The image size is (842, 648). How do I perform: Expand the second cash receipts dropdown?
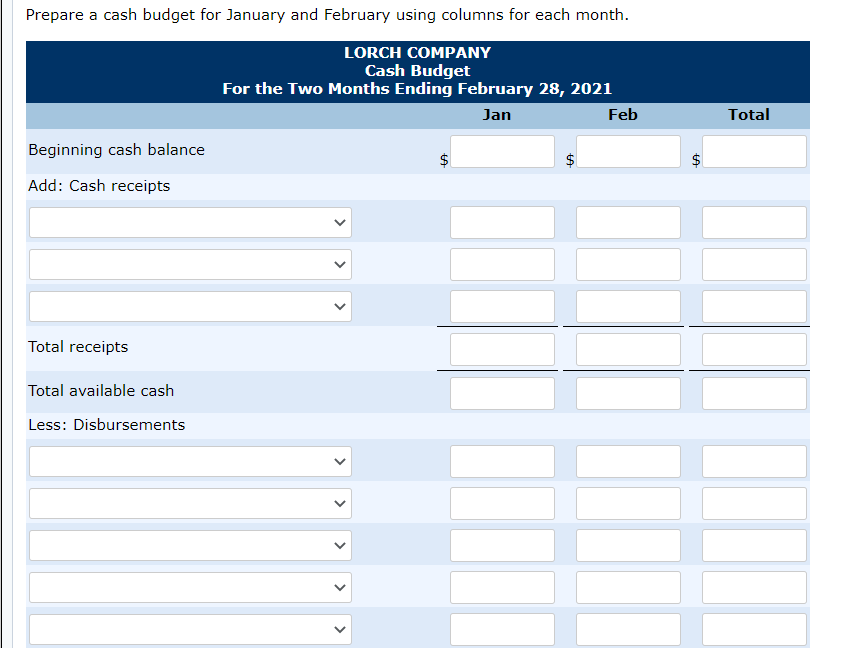[190, 264]
